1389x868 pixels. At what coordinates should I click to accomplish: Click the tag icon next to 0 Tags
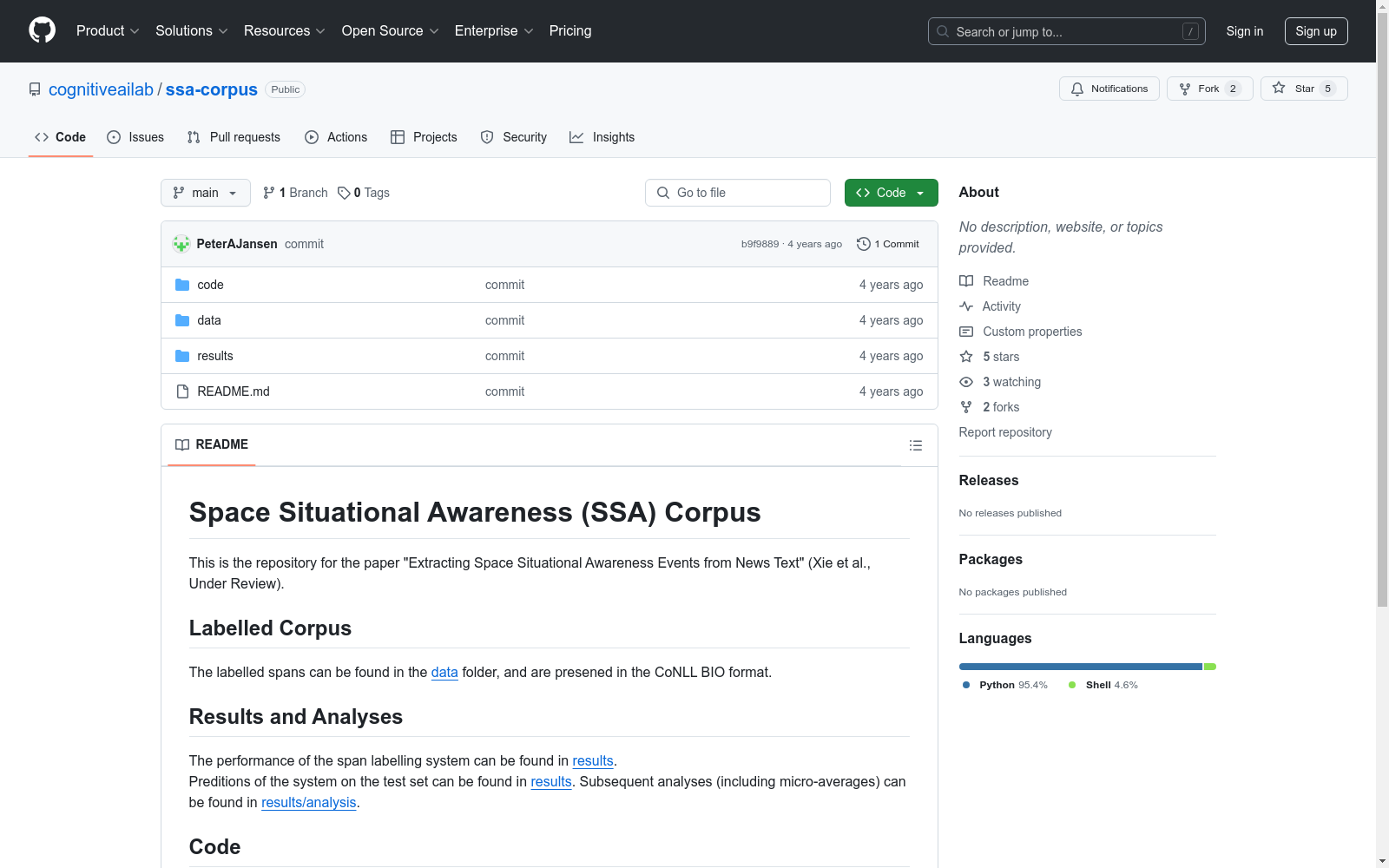pos(344,193)
